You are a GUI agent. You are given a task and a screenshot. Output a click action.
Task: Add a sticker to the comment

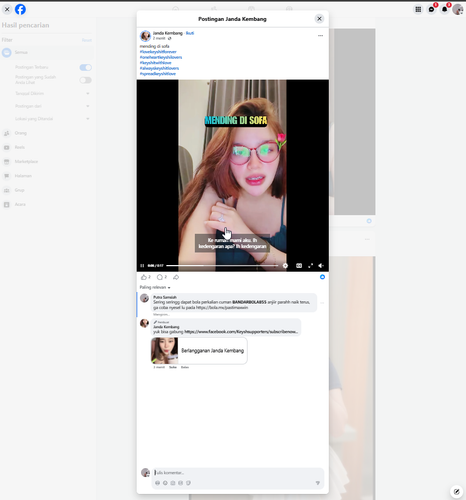tap(188, 483)
